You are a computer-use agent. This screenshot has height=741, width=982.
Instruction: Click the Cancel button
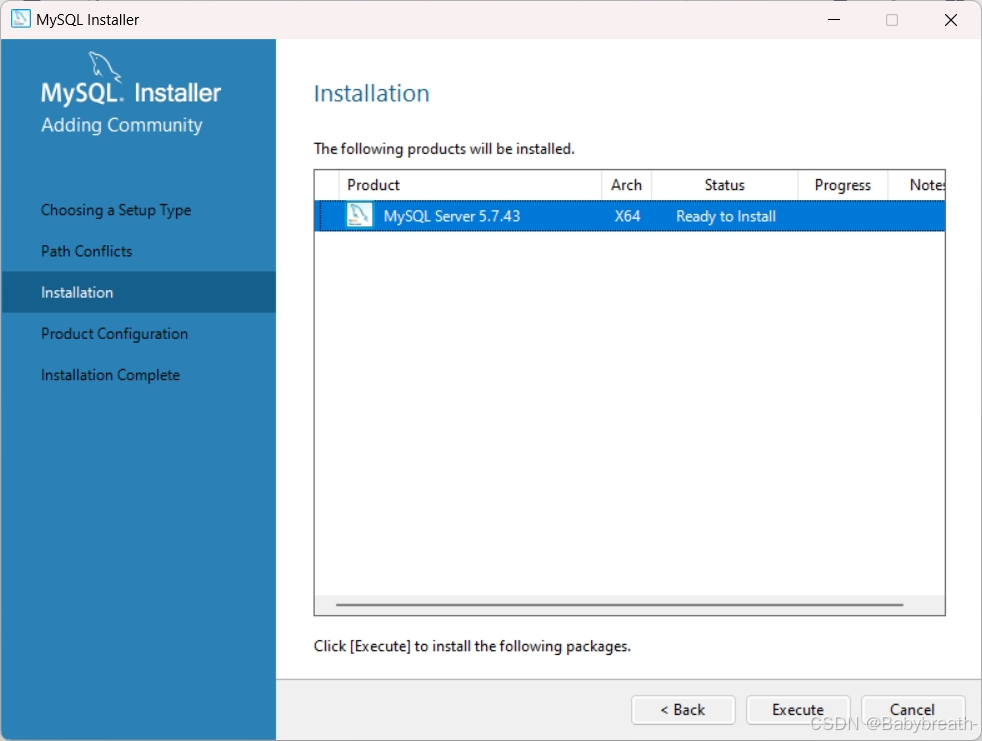pos(912,710)
